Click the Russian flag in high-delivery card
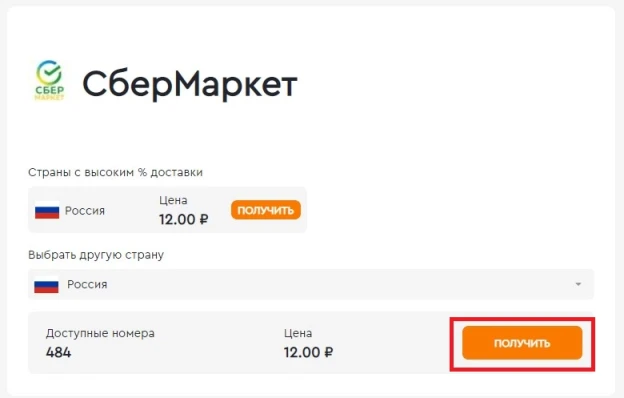624x398 pixels. coord(47,210)
